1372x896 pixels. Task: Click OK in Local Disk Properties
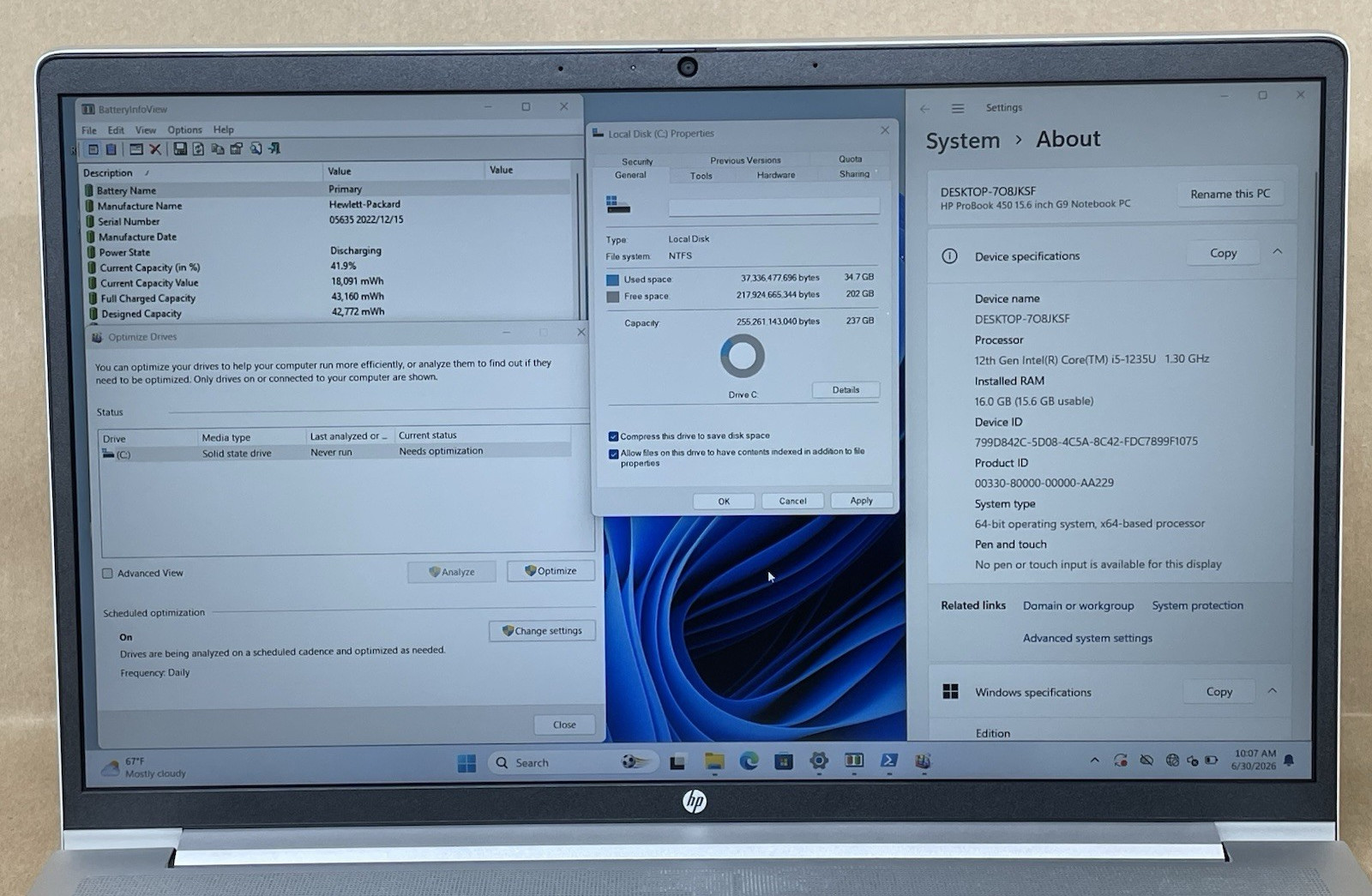pyautogui.click(x=724, y=502)
